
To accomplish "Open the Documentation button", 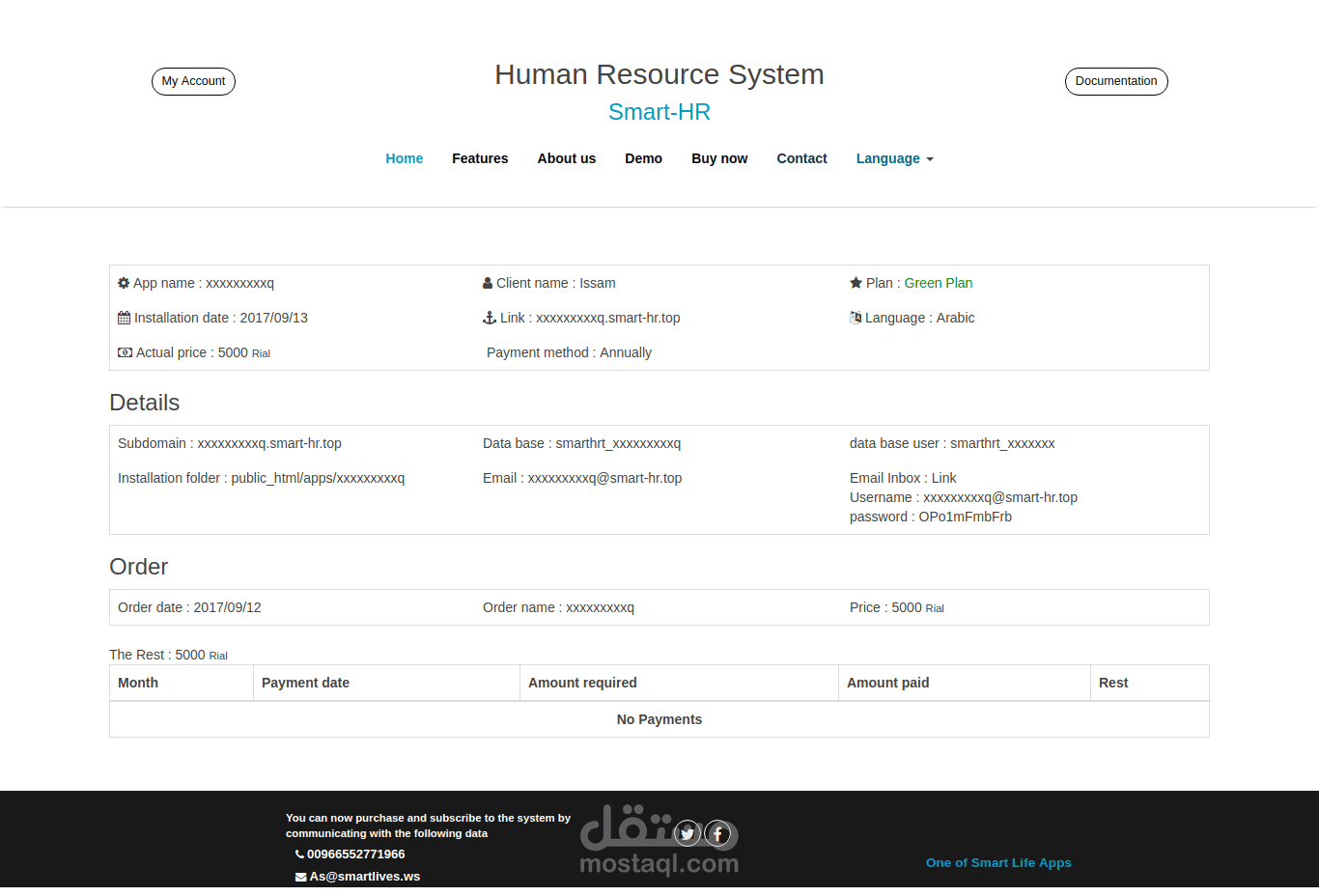I will [1116, 81].
